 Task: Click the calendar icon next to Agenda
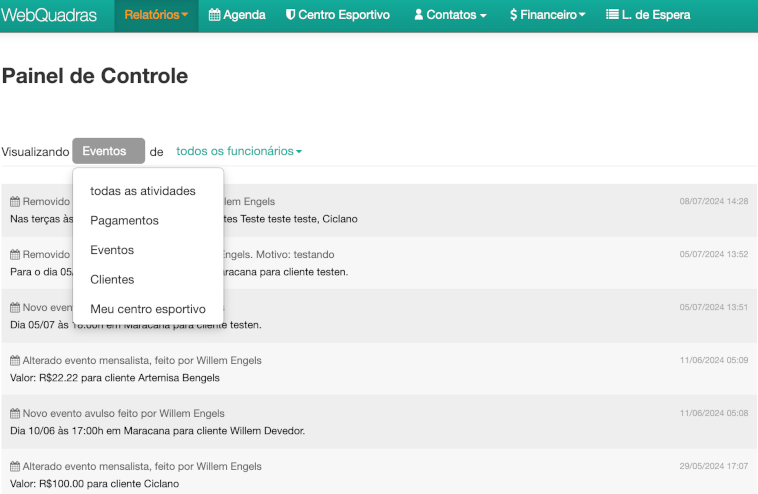215,15
